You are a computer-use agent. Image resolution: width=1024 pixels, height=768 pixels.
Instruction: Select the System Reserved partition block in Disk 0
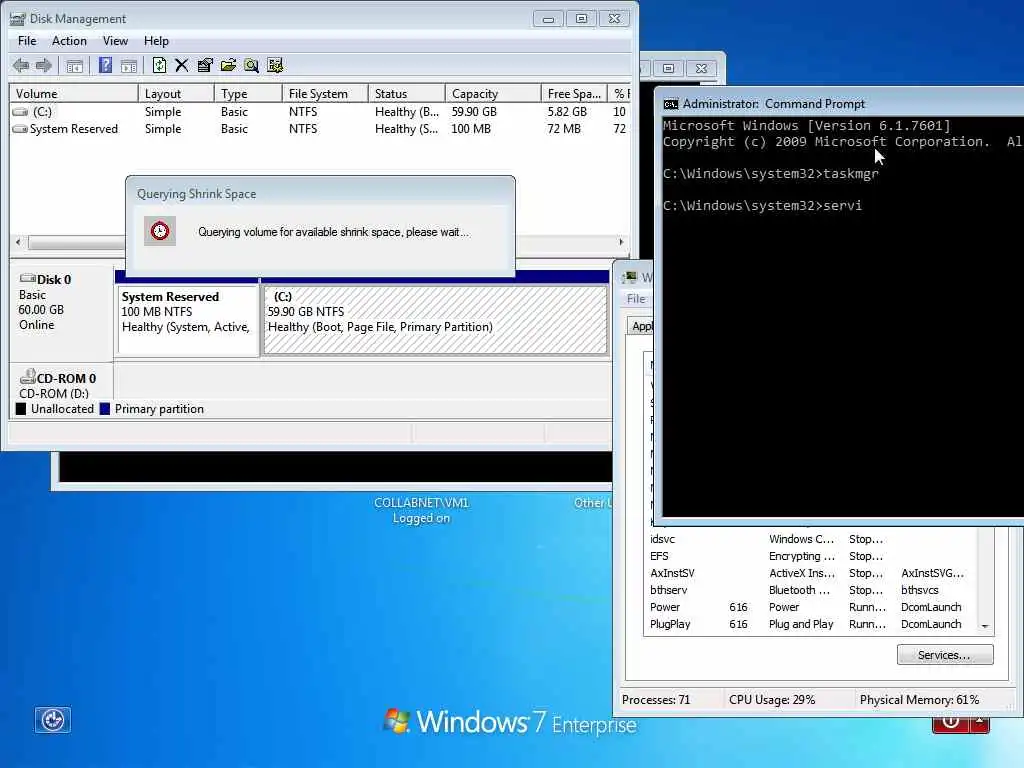pyautogui.click(x=187, y=319)
